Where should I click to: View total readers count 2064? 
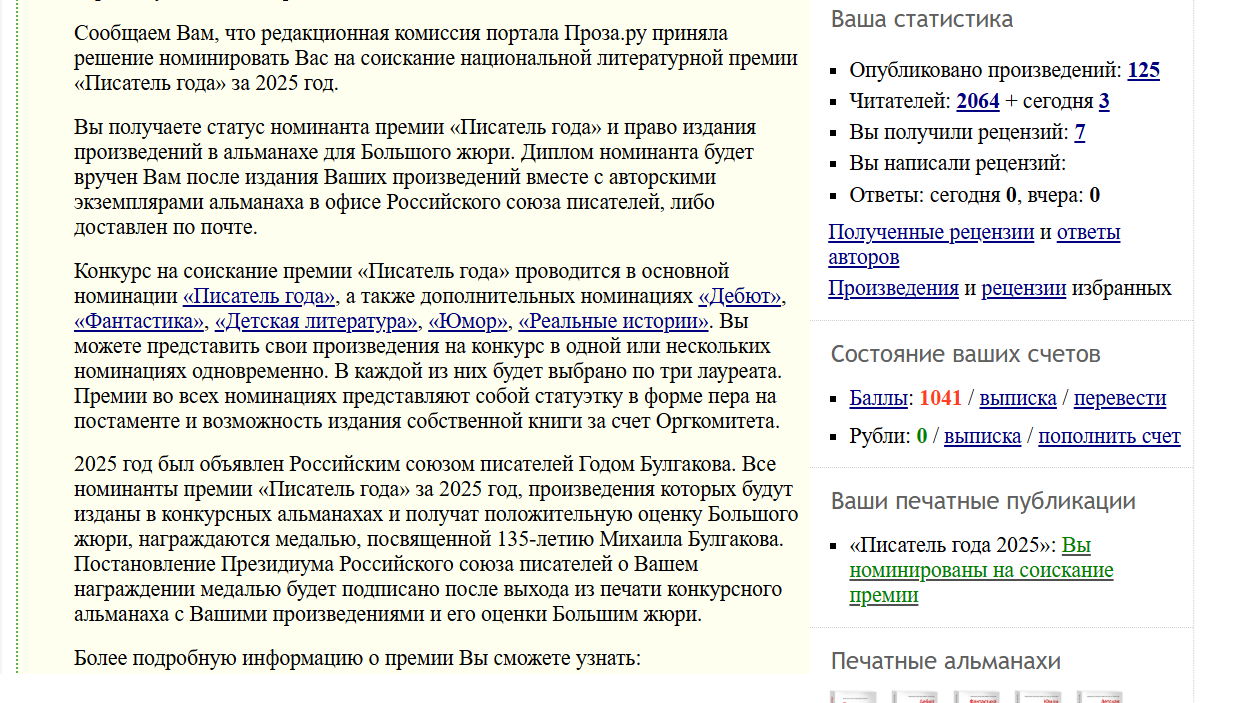tap(978, 101)
